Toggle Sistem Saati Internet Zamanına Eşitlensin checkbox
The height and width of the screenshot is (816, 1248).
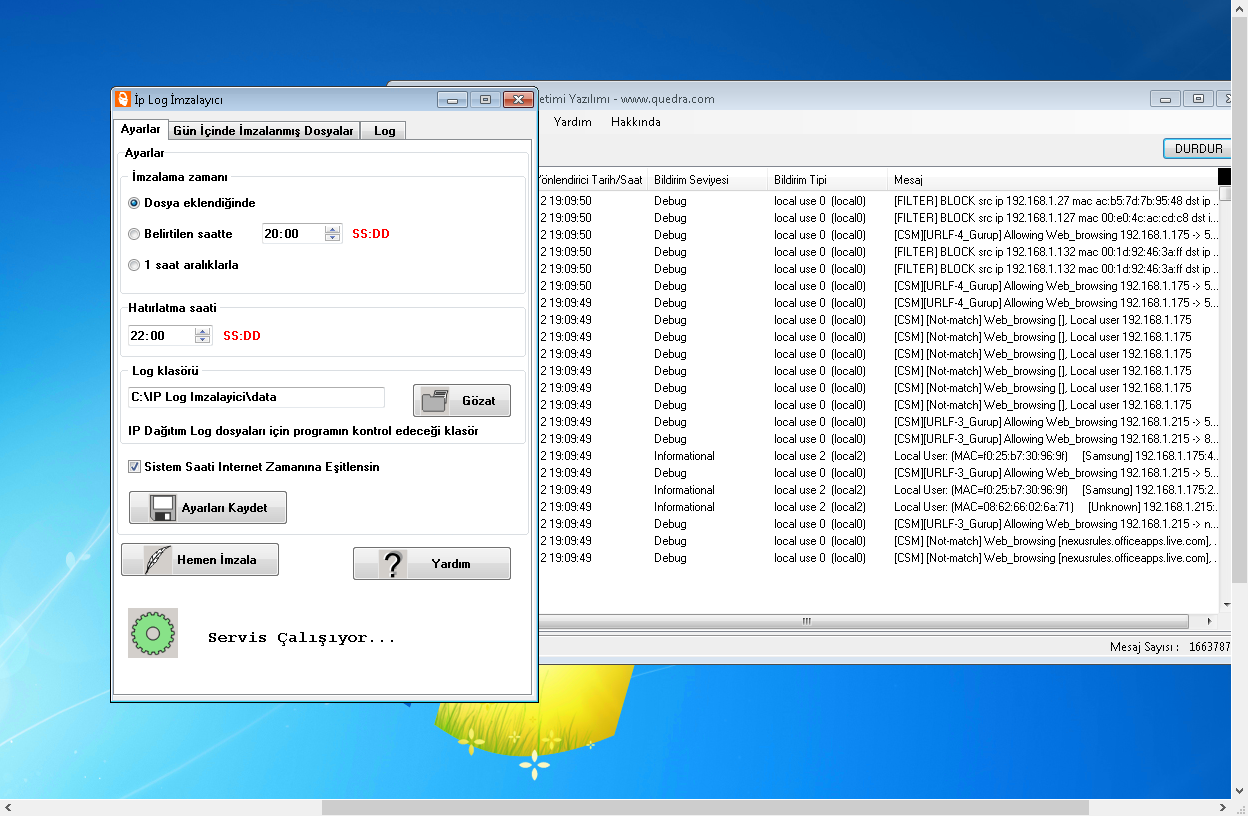(x=134, y=467)
